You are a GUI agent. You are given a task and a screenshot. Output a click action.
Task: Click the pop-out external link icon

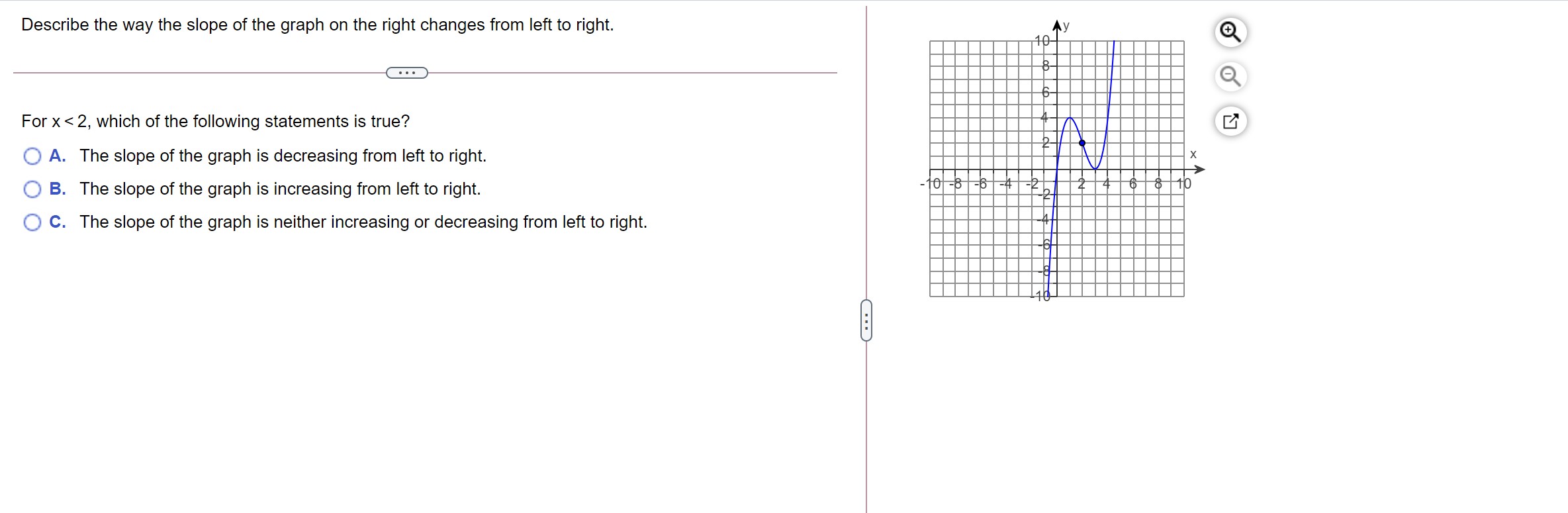(1230, 121)
